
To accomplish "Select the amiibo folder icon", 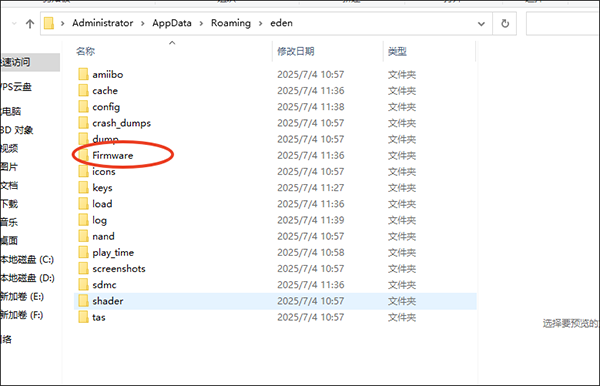I will tap(83, 74).
